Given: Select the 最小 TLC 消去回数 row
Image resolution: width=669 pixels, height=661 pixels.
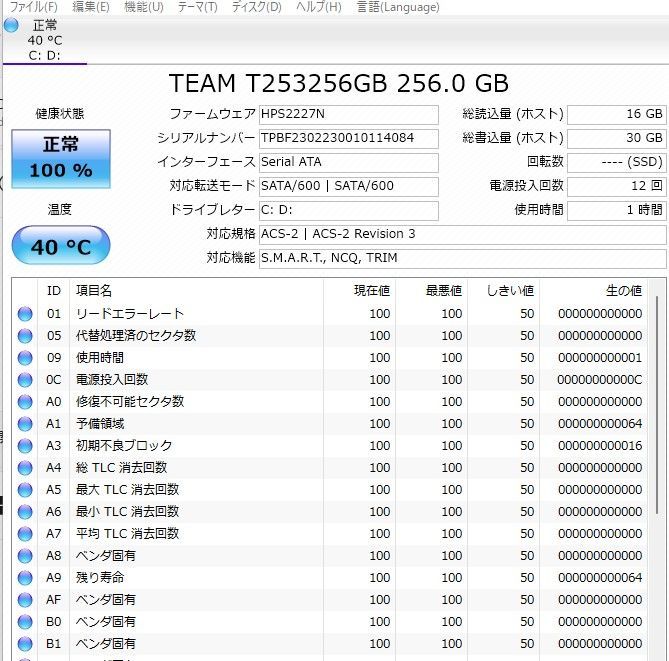Looking at the screenshot, I should [x=330, y=512].
